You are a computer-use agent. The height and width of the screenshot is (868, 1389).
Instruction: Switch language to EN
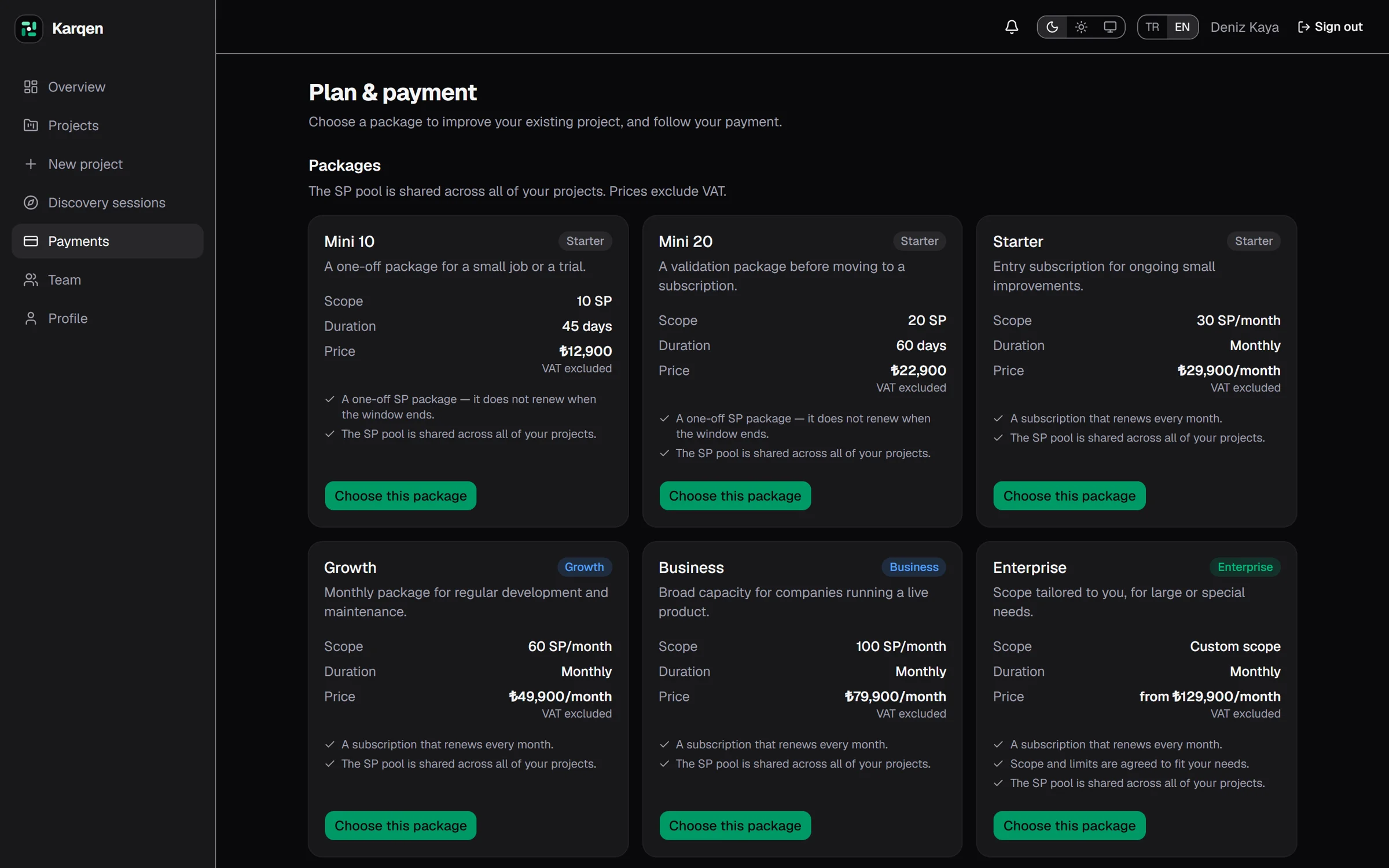[1182, 27]
